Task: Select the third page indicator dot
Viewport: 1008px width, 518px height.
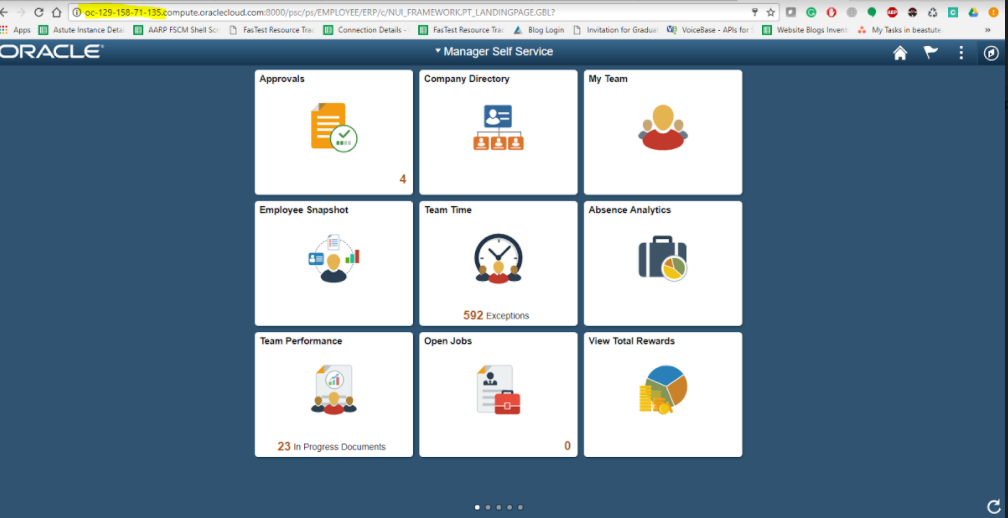Action: click(x=499, y=507)
